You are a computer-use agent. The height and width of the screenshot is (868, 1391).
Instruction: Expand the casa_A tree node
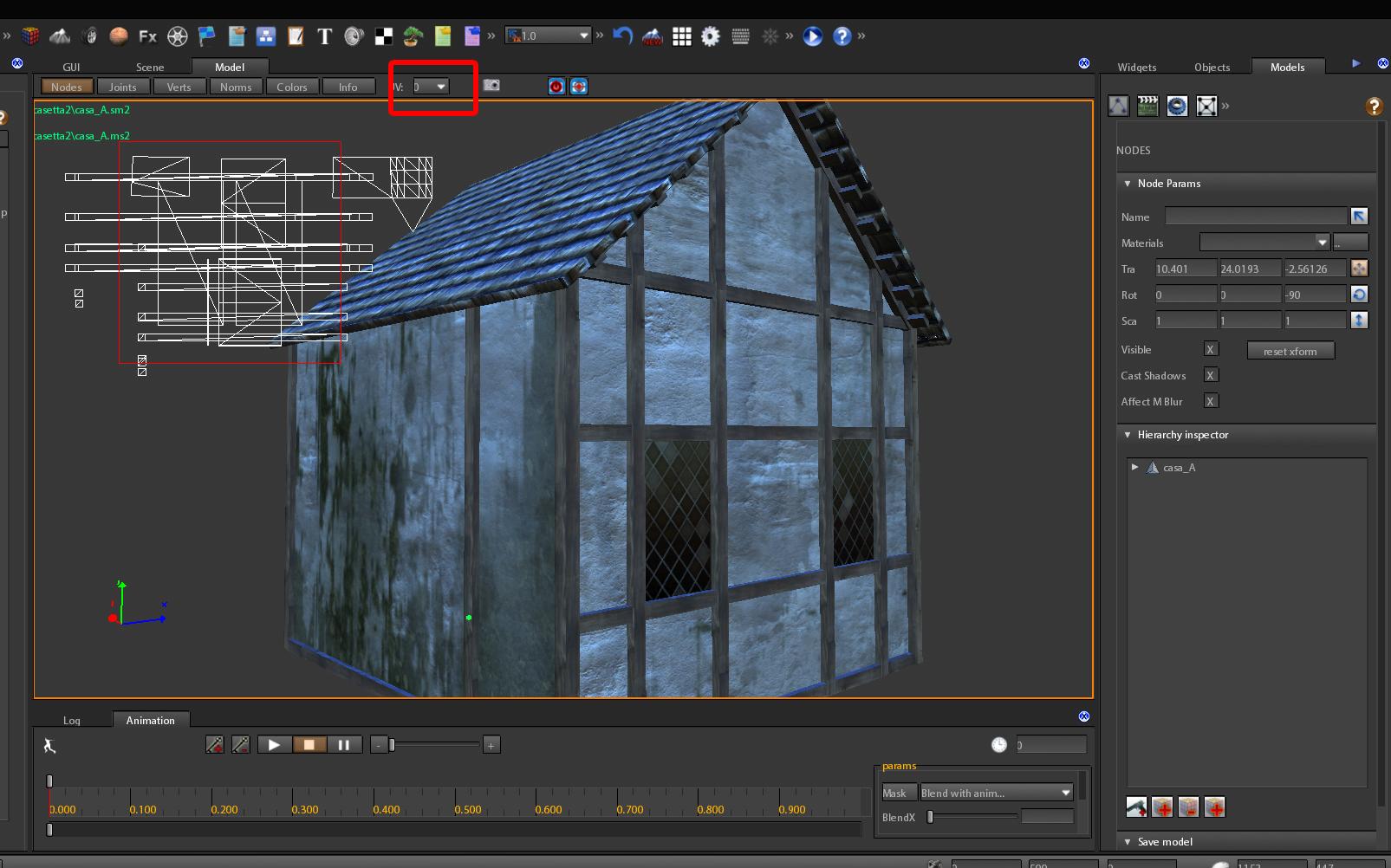point(1134,467)
